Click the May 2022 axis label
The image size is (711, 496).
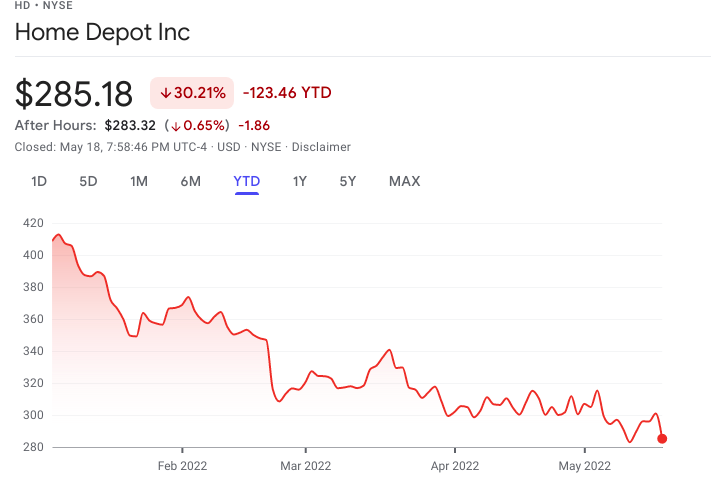pos(584,466)
